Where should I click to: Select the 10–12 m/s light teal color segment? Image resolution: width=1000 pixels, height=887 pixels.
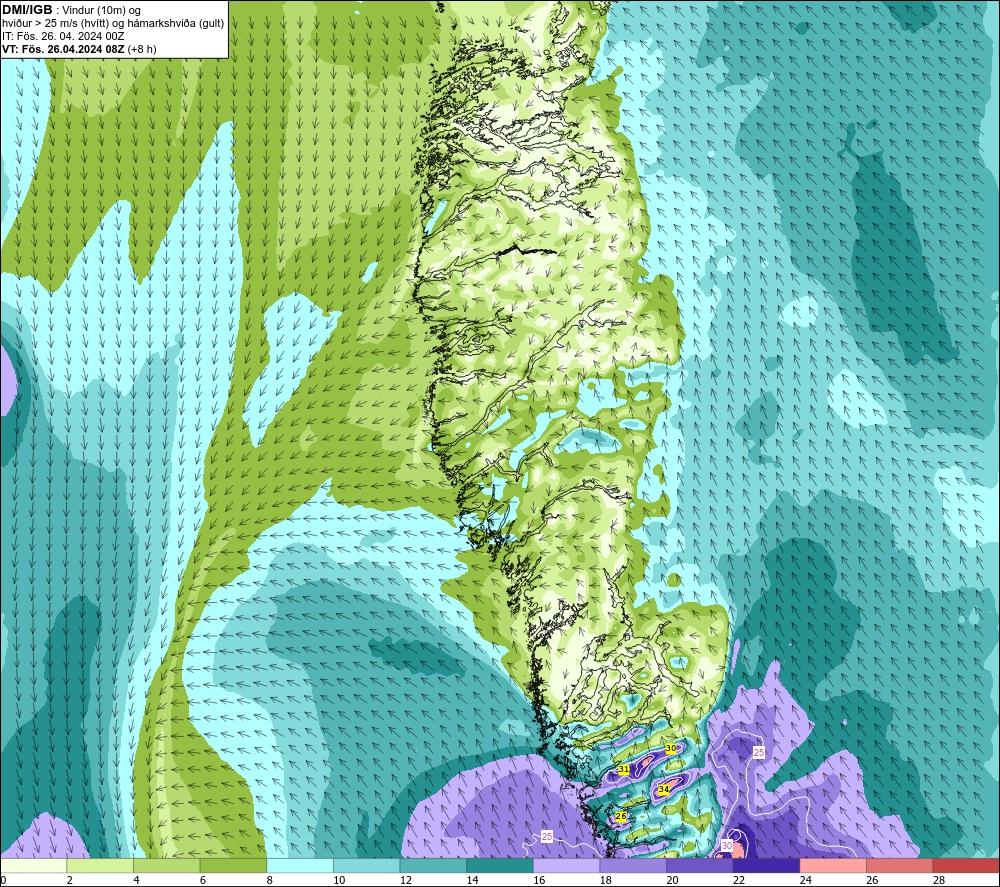pyautogui.click(x=367, y=865)
